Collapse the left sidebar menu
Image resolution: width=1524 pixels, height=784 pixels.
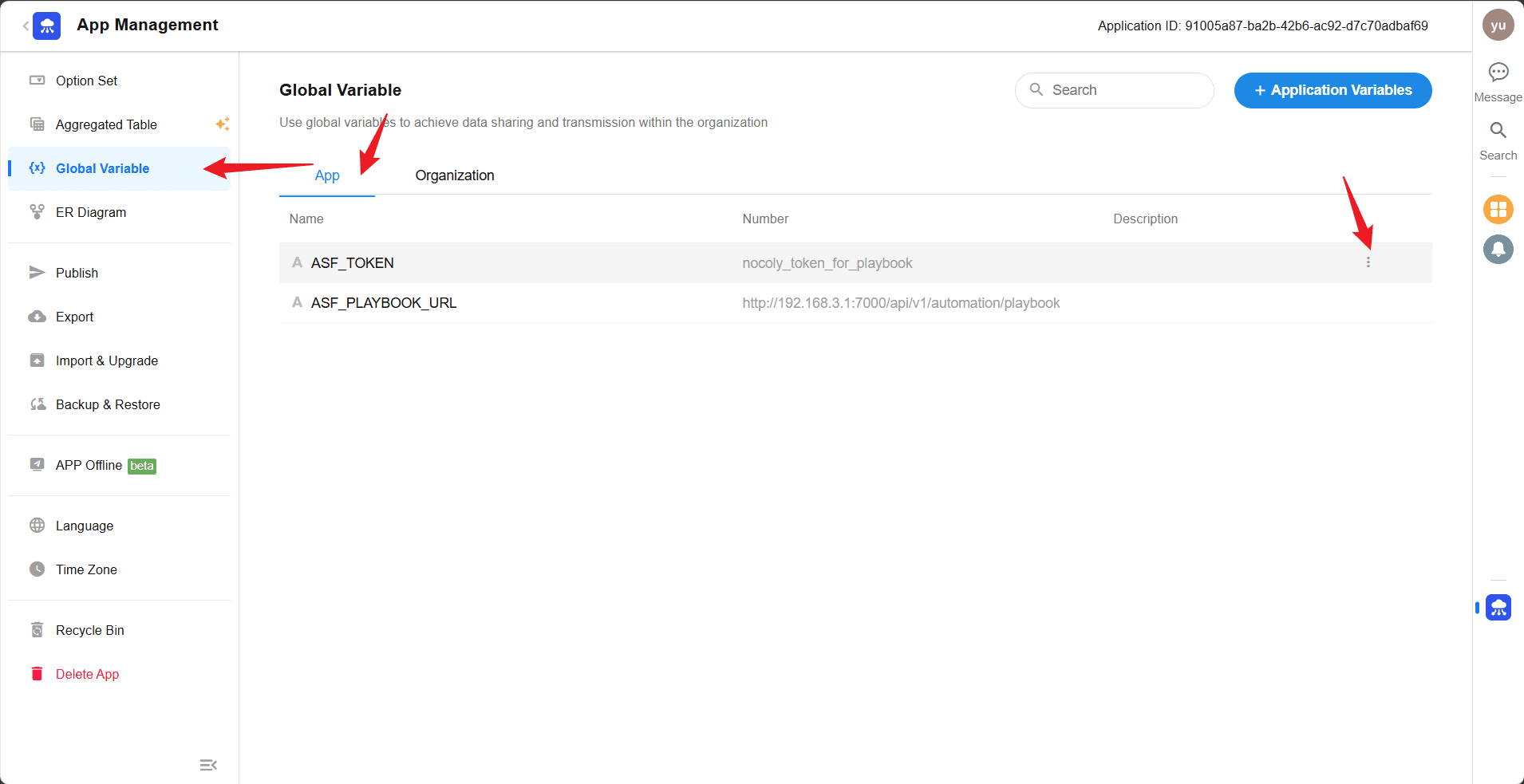pos(208,765)
